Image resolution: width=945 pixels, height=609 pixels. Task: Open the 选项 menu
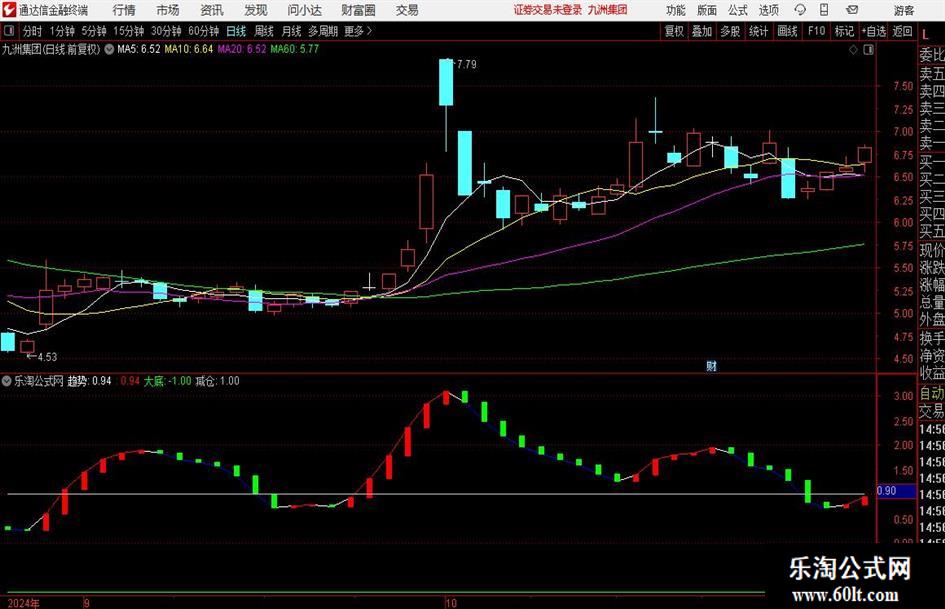(x=768, y=10)
